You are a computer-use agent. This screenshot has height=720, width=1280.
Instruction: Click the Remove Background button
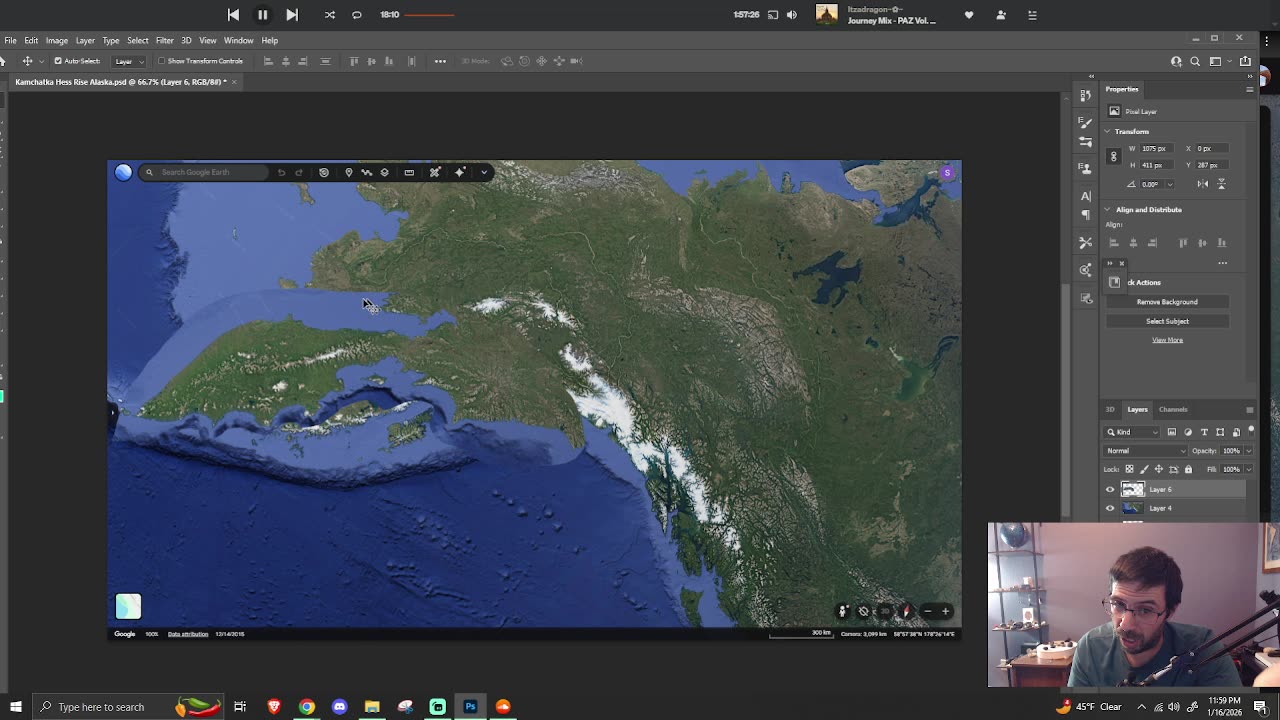point(1167,302)
